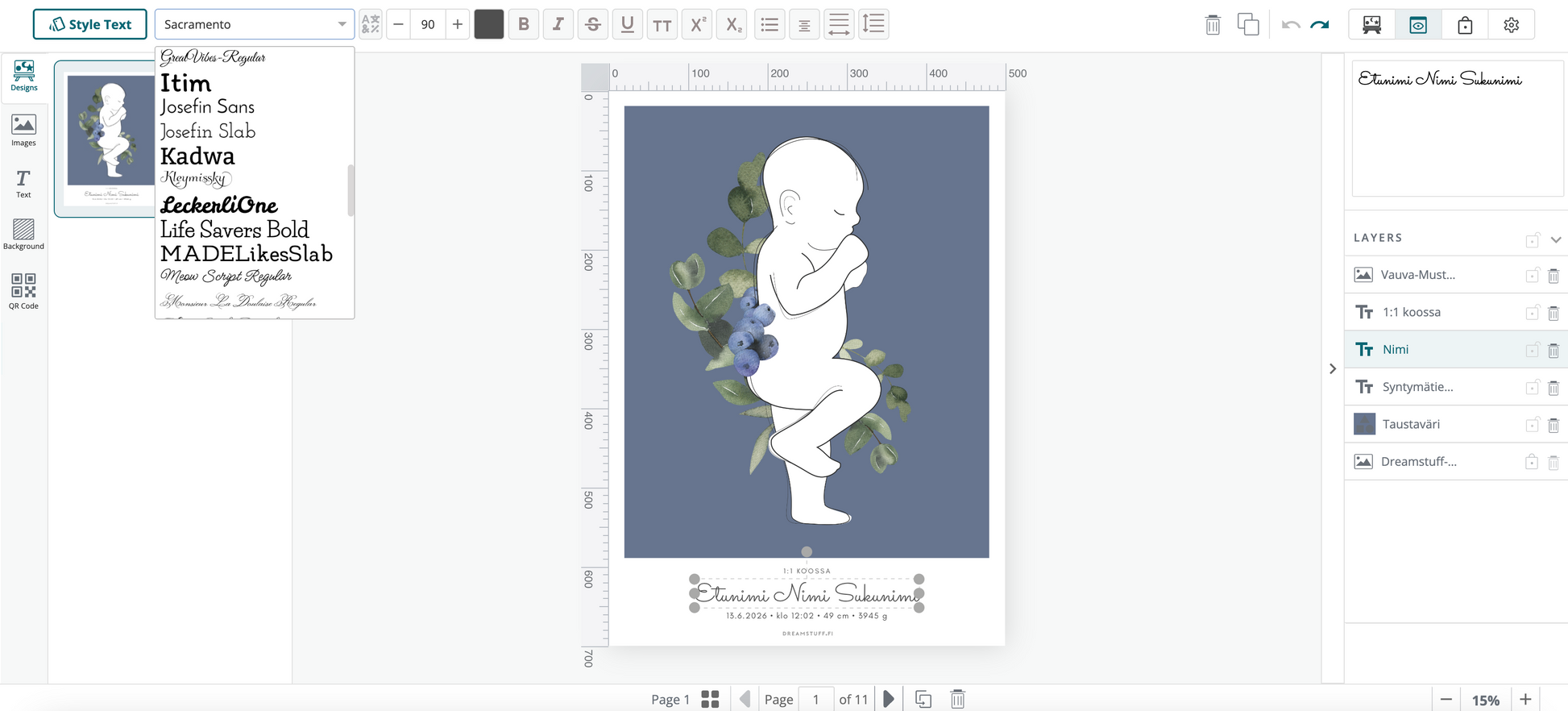Open the dark gray text color swatch
This screenshot has height=711, width=1568.
pyautogui.click(x=489, y=24)
